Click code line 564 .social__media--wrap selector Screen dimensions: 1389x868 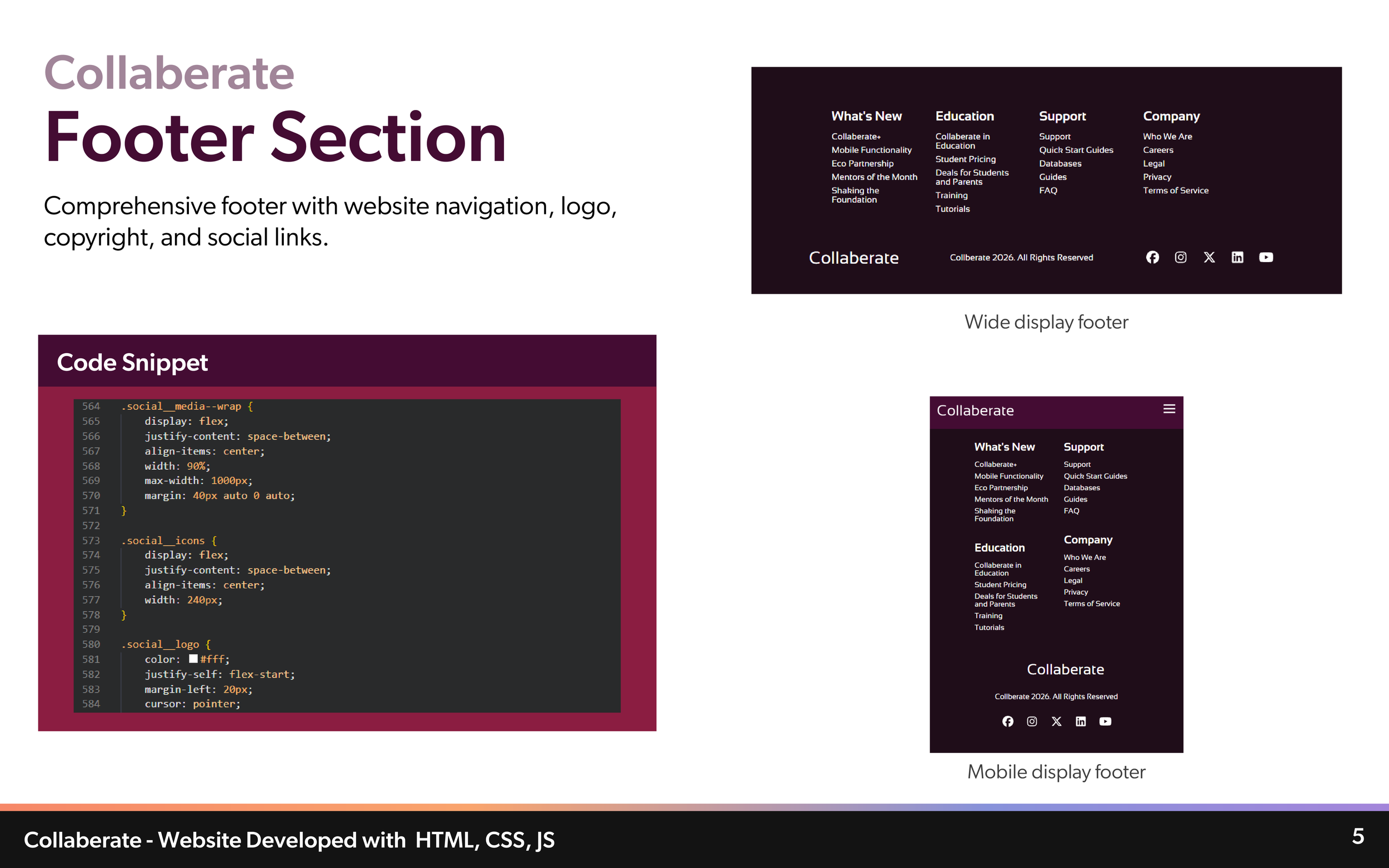181,406
